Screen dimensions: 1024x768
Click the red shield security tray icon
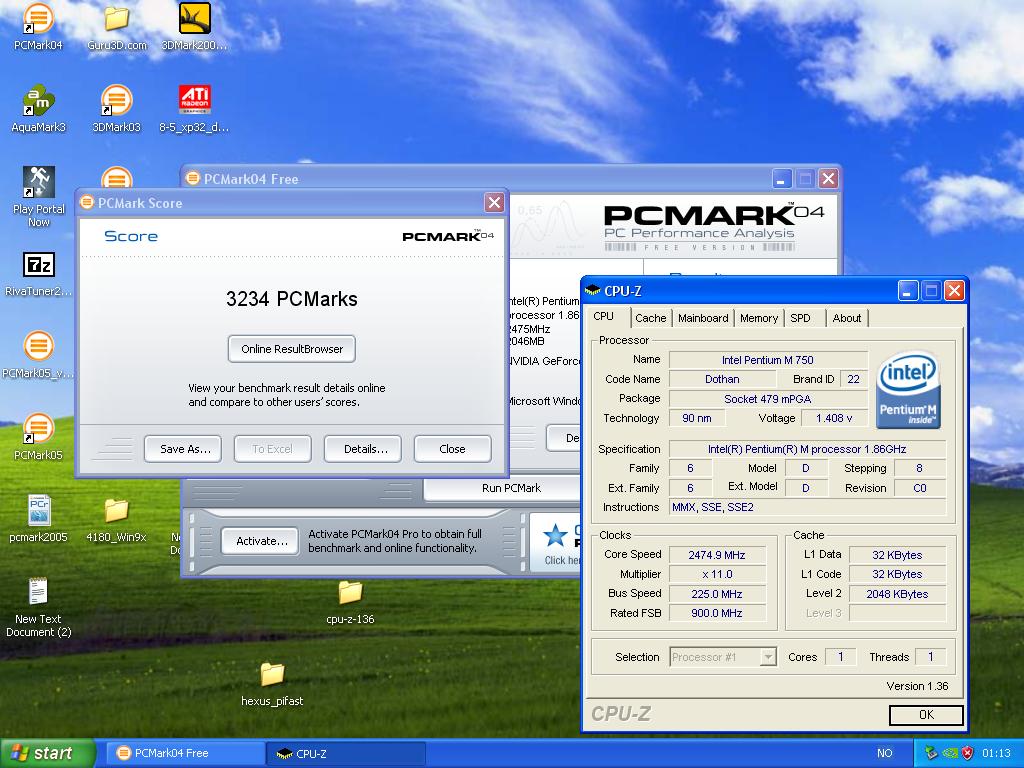967,753
